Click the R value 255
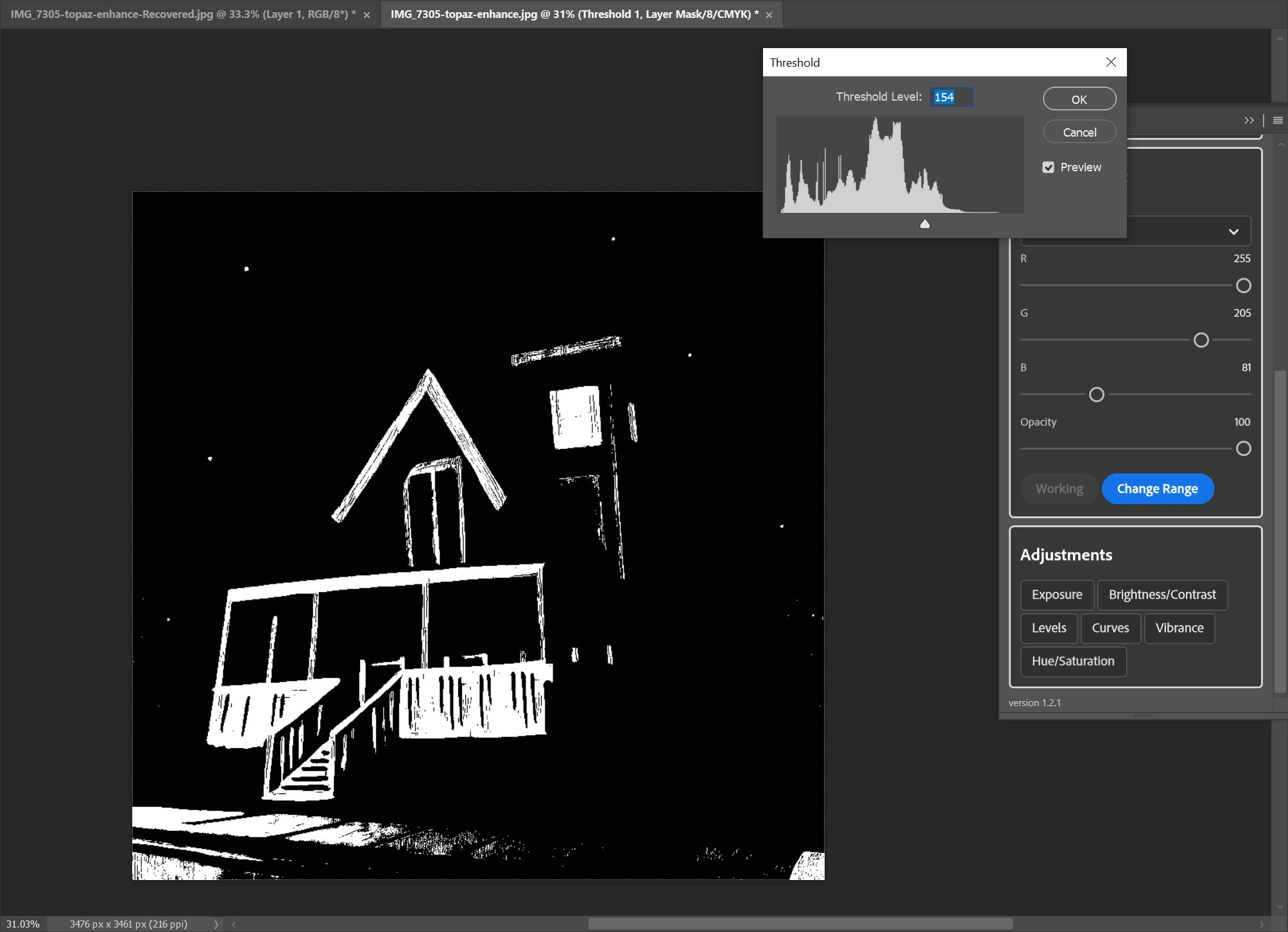 point(1242,258)
